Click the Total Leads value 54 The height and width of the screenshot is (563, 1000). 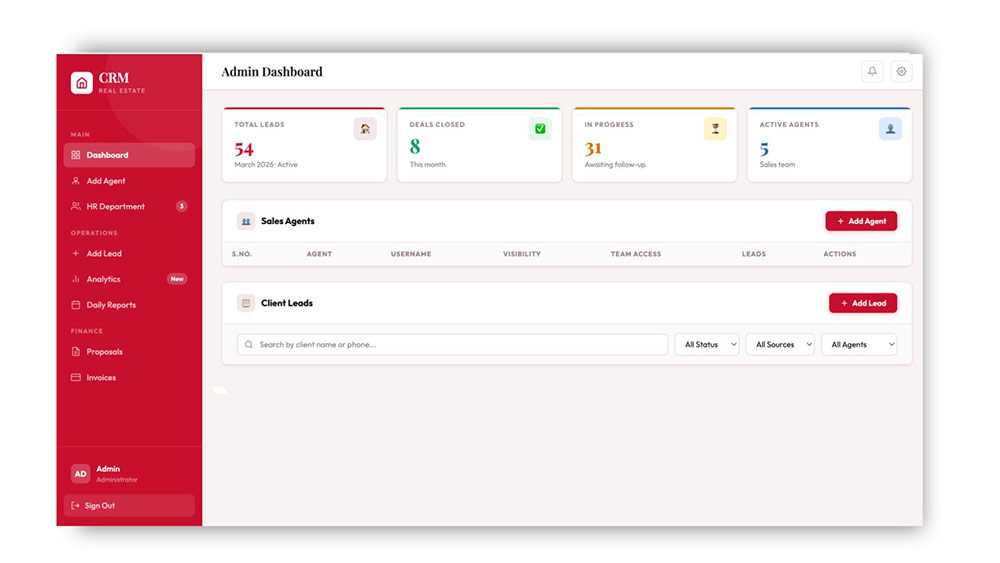(x=244, y=149)
